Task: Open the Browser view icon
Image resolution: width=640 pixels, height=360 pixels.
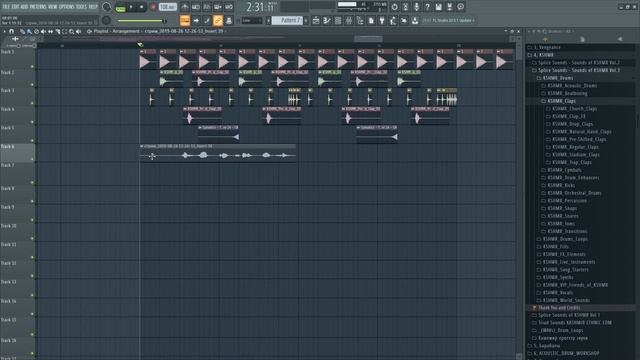Action: pyautogui.click(x=360, y=20)
